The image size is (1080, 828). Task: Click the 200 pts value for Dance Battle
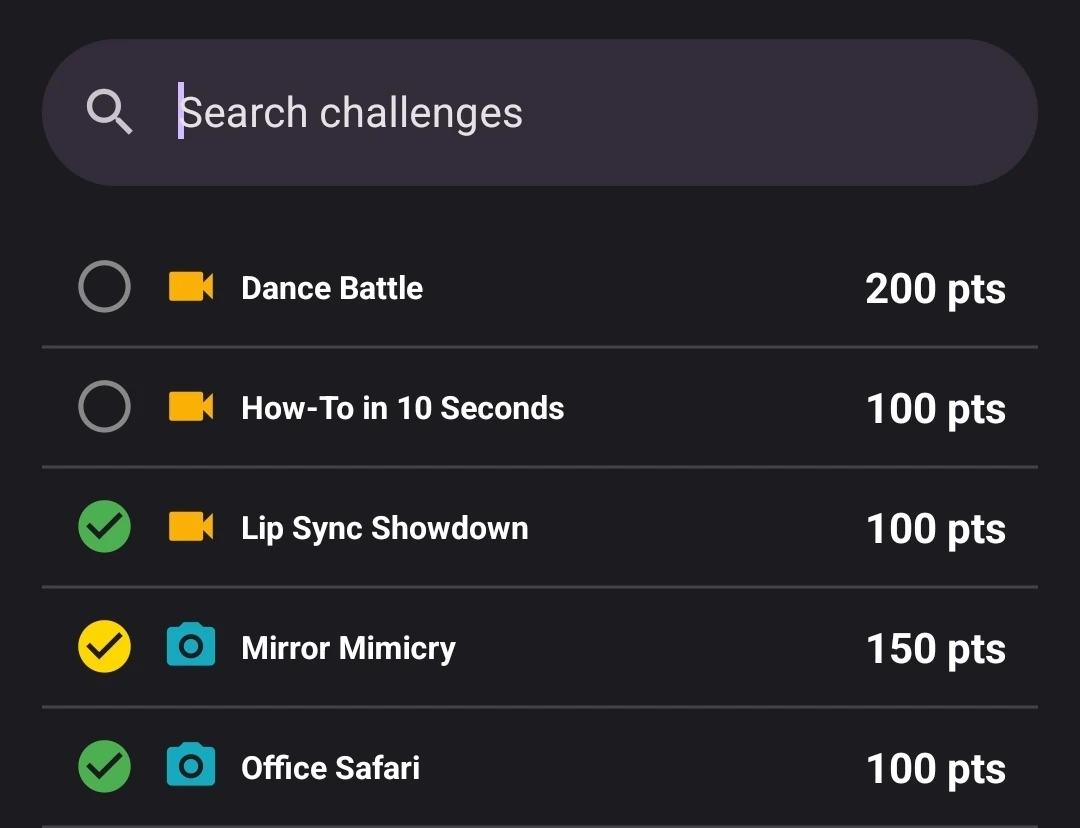point(935,289)
